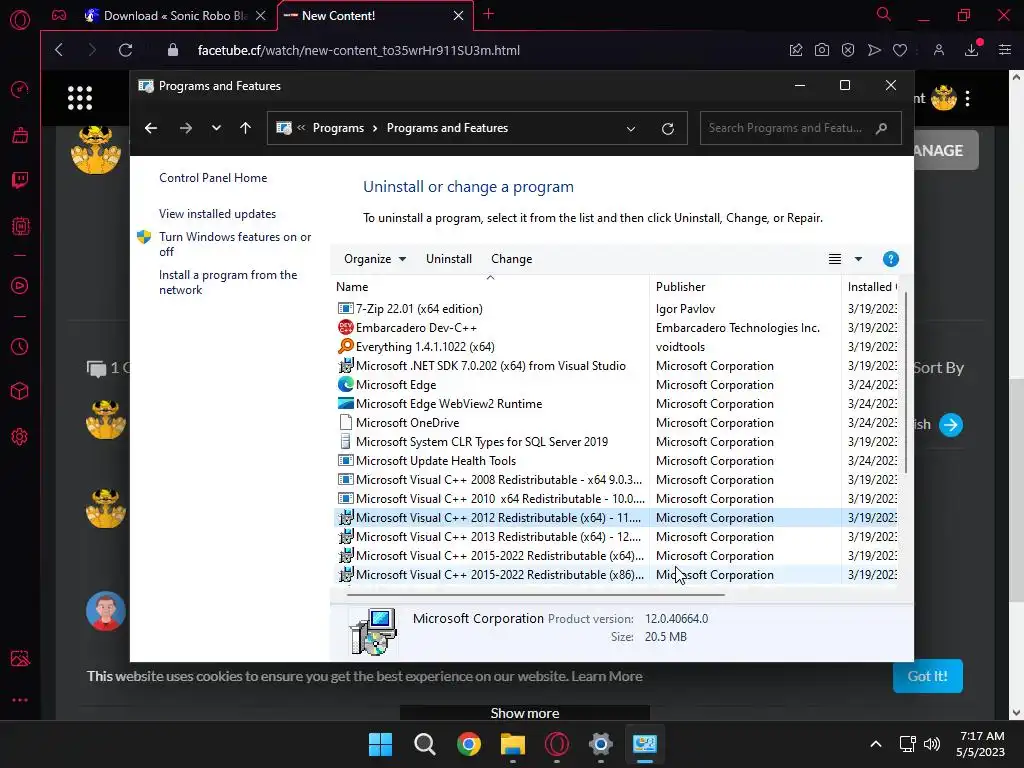Expand the view options dropdown arrow

coord(858,259)
